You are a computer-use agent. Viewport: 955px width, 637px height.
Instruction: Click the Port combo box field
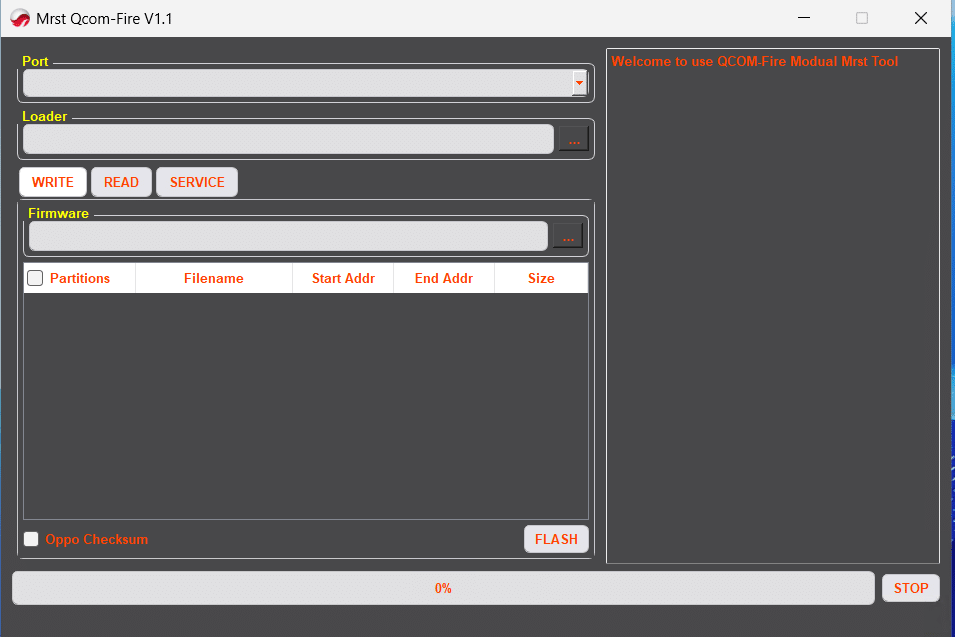[296, 83]
